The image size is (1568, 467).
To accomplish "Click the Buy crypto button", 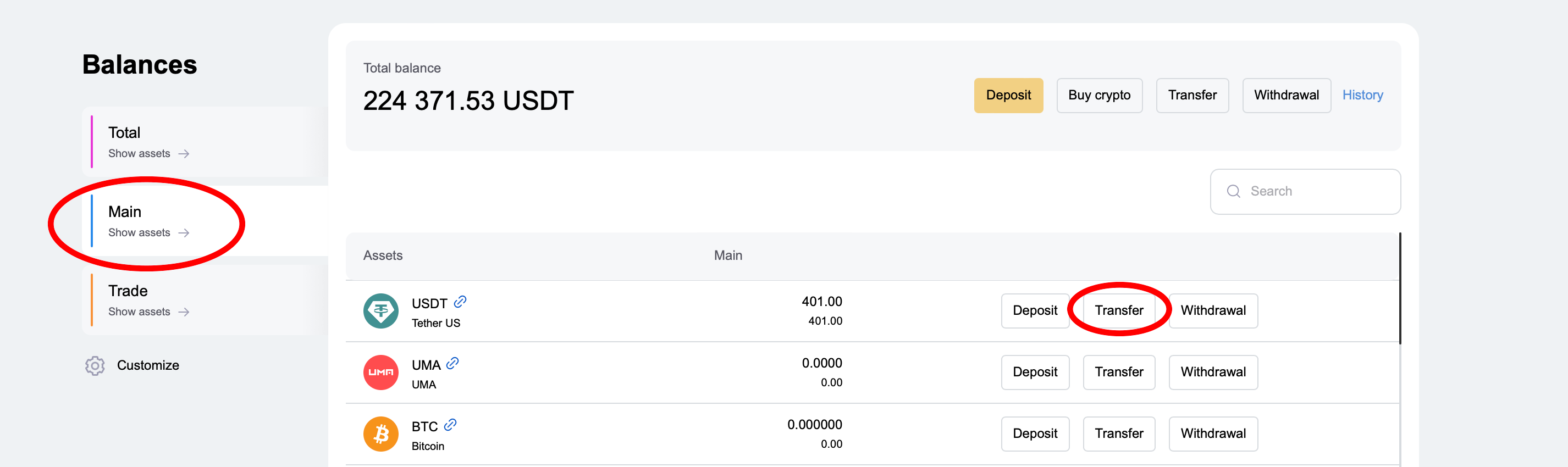I will coord(1098,96).
